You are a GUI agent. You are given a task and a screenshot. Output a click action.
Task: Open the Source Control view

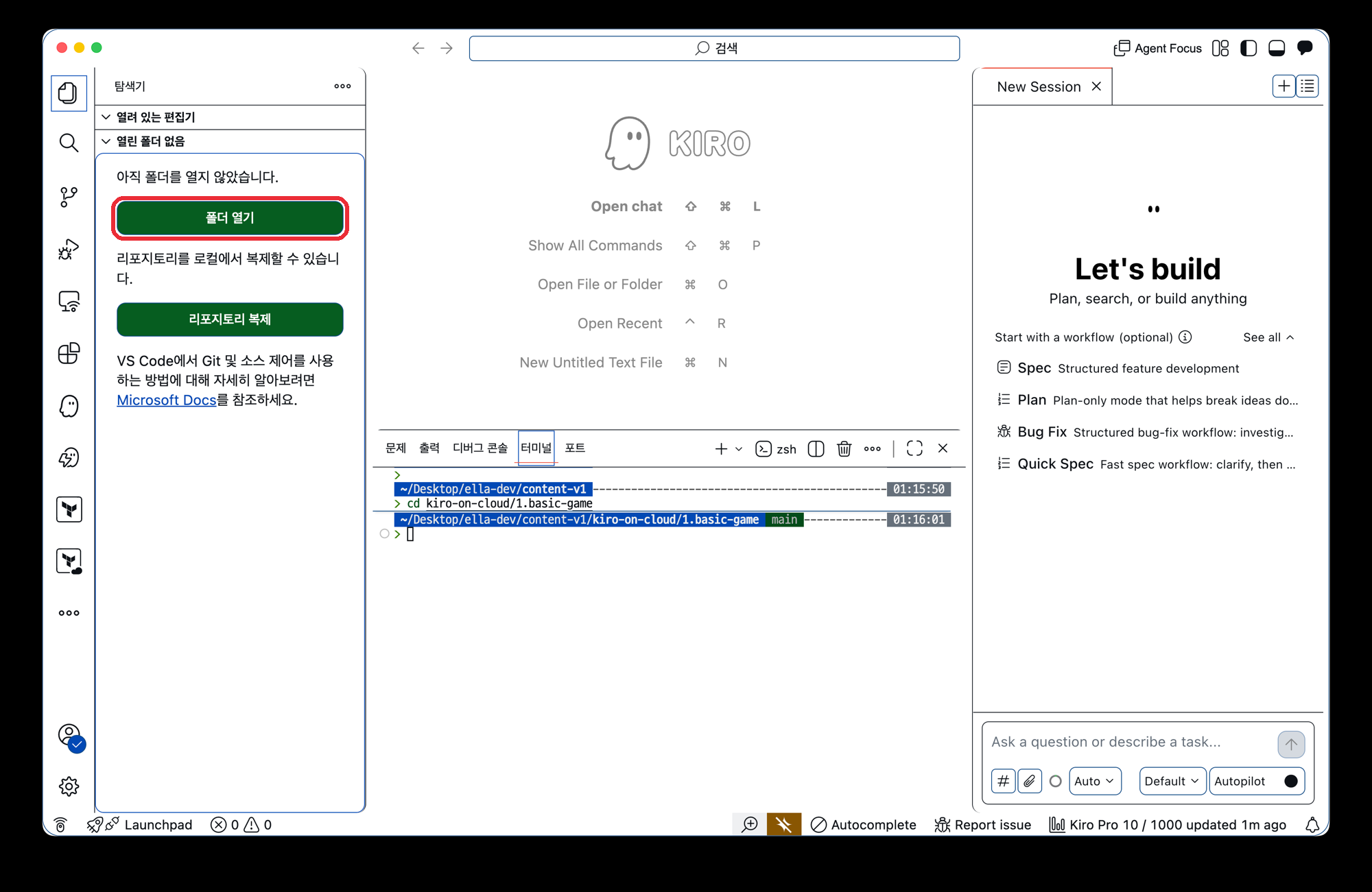pos(69,197)
